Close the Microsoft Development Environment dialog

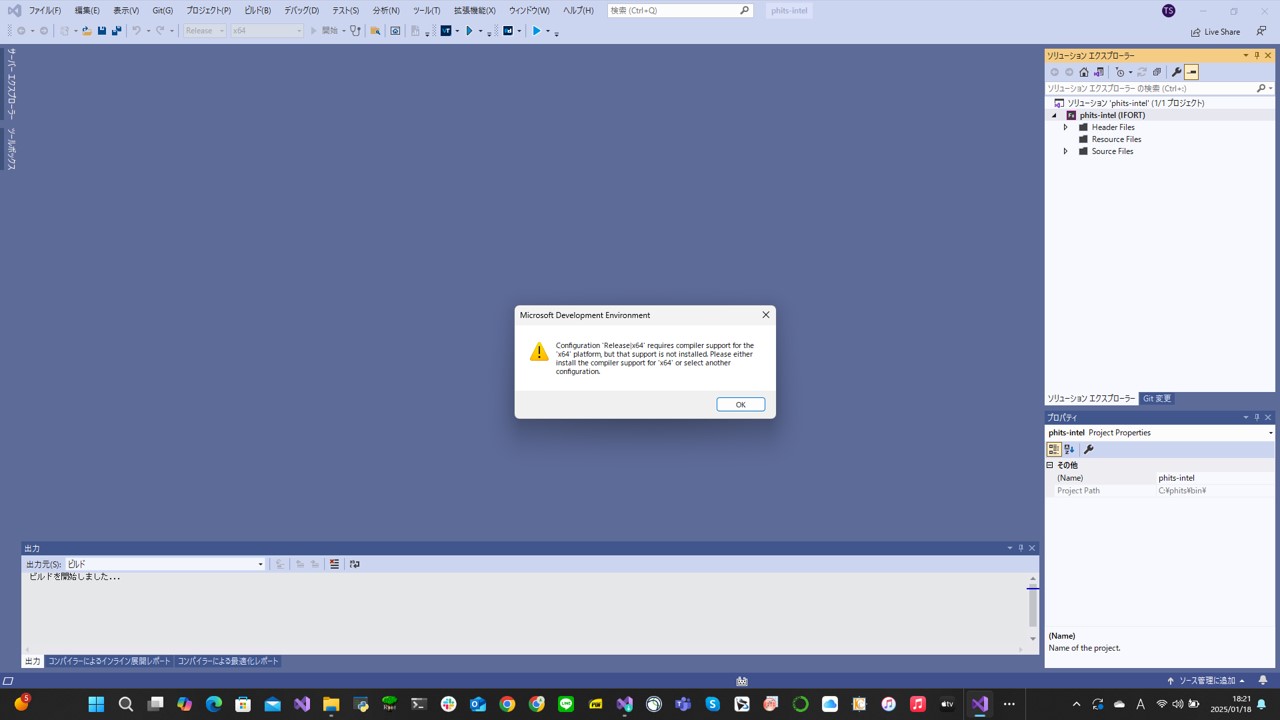pos(766,315)
